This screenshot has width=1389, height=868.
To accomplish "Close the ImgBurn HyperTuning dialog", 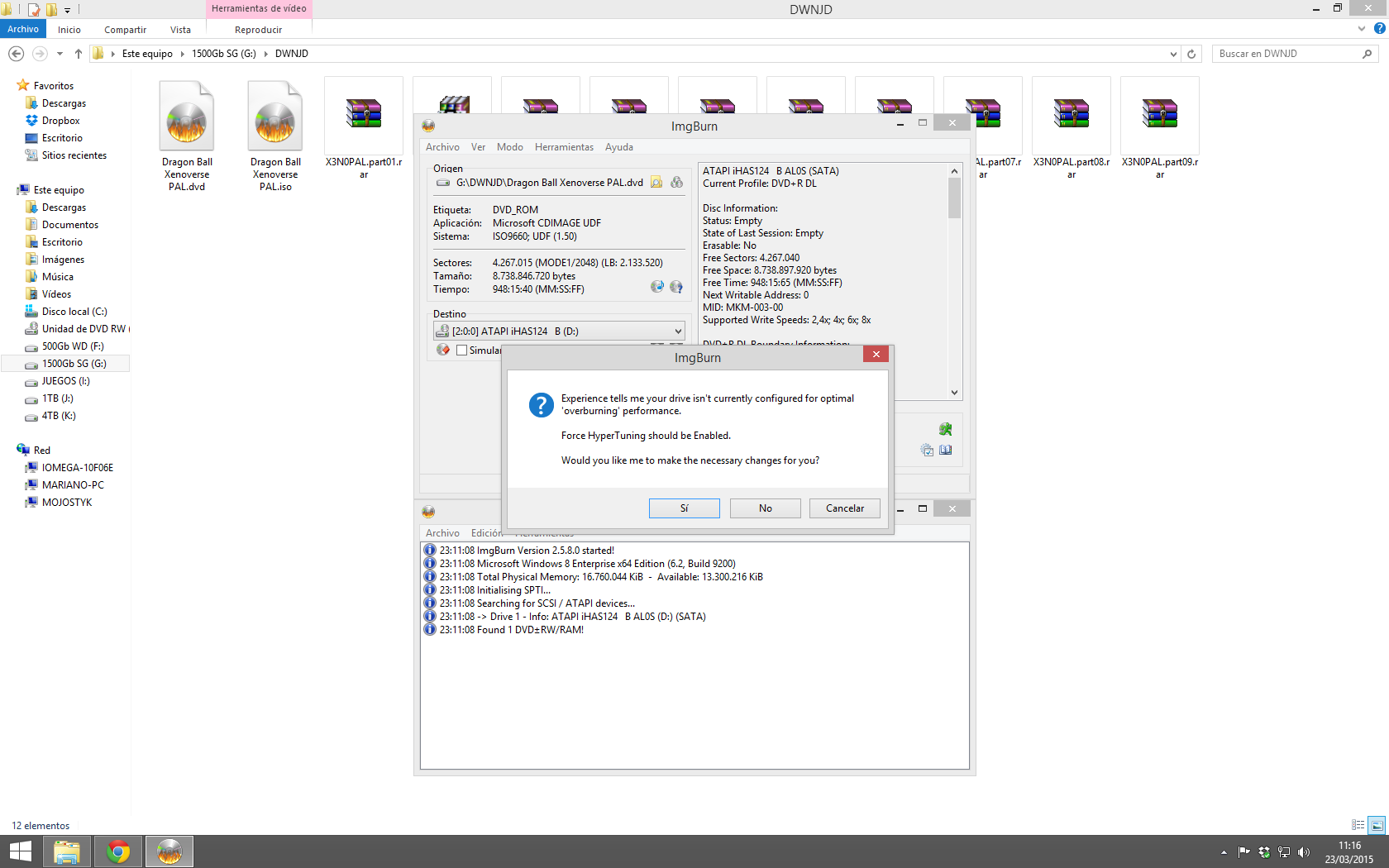I will [x=876, y=354].
